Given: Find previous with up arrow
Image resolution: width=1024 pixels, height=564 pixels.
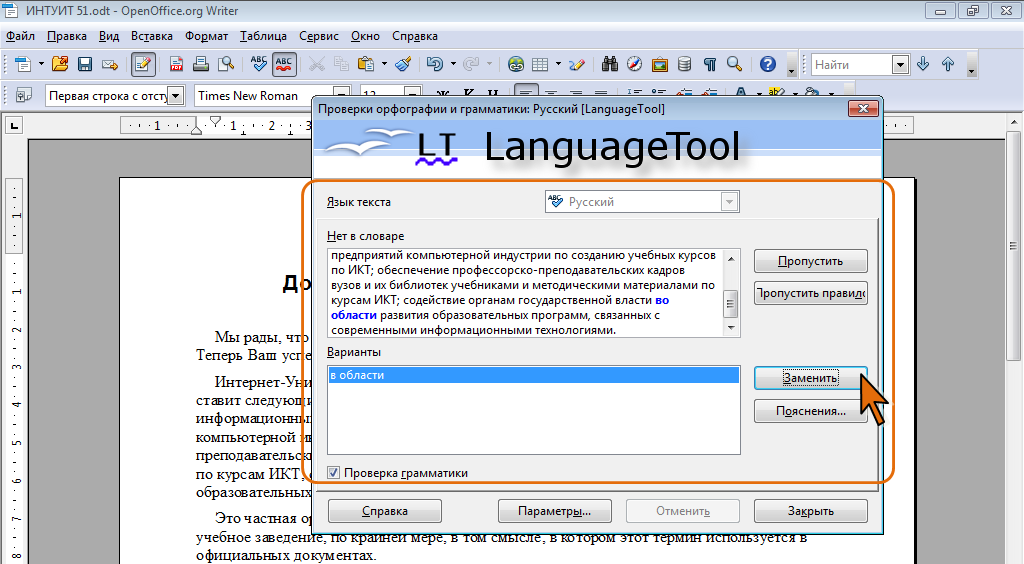Looking at the screenshot, I should [948, 64].
